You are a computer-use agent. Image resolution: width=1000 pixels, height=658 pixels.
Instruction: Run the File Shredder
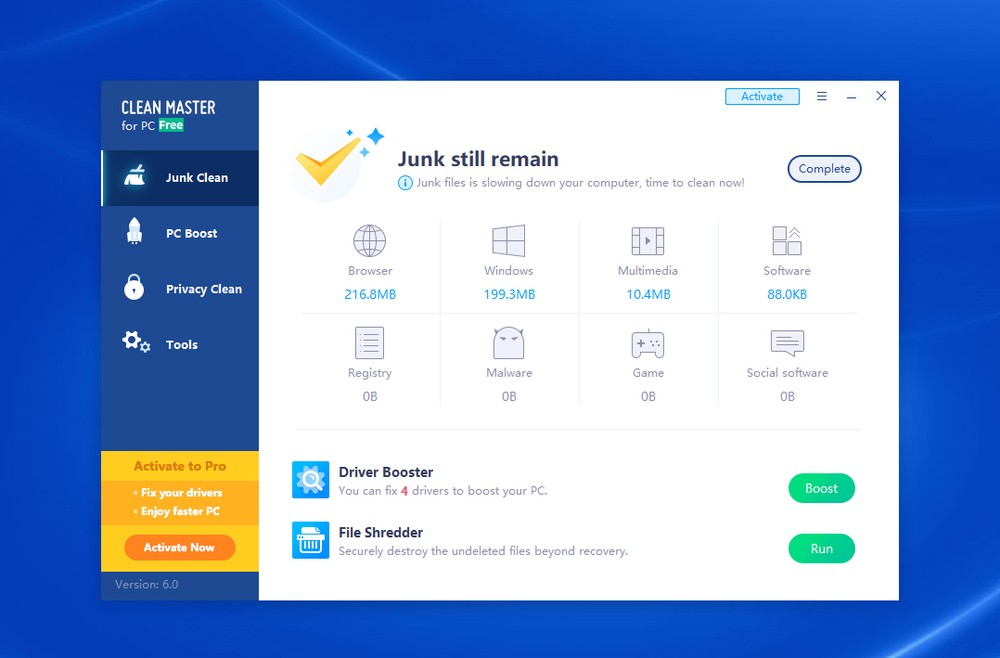pos(821,548)
